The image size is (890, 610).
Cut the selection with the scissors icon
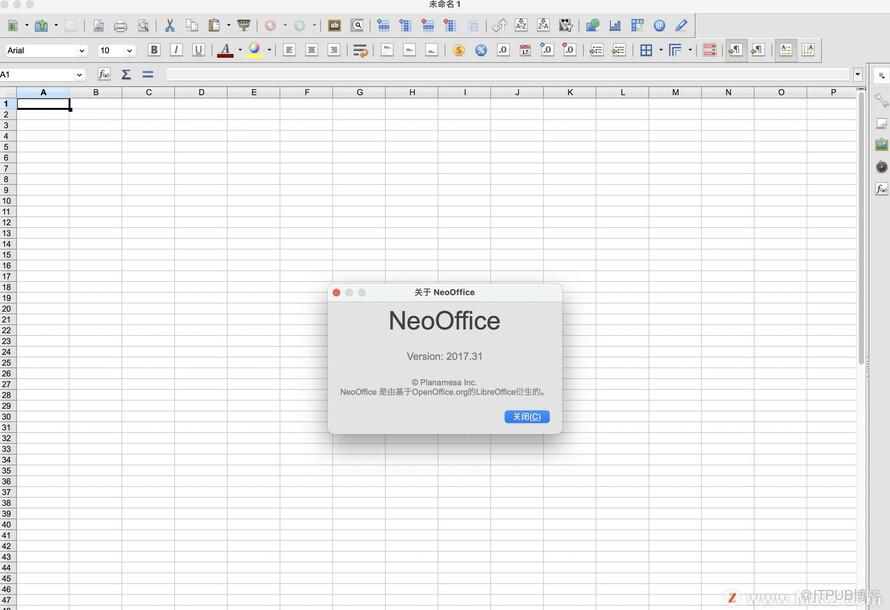(x=170, y=26)
